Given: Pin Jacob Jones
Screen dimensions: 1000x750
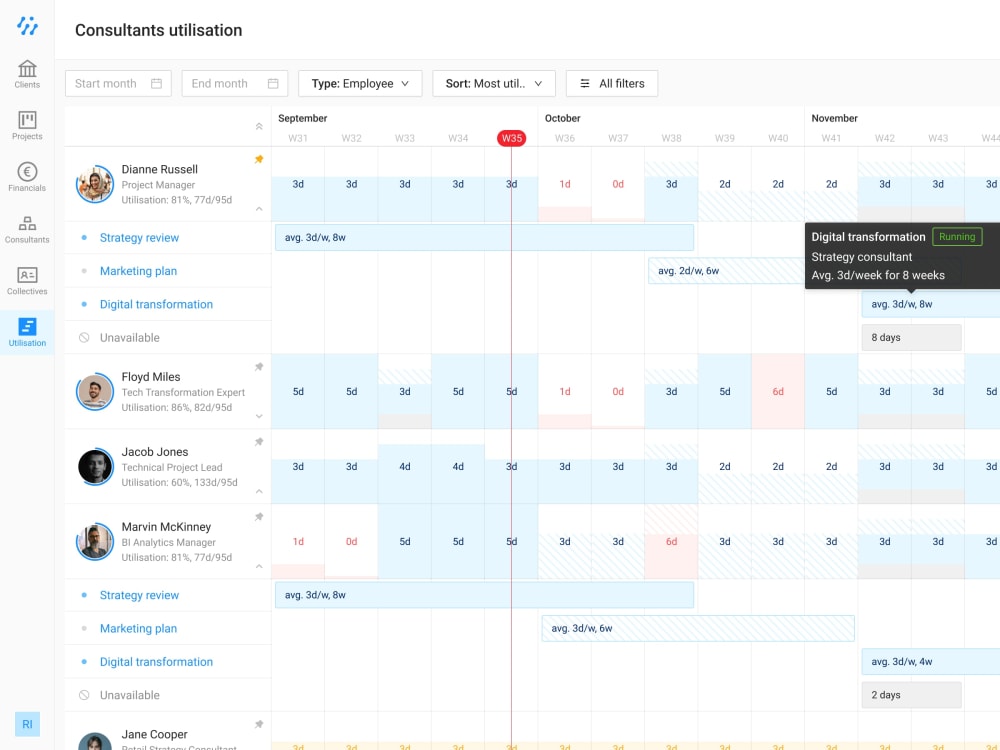Looking at the screenshot, I should coord(259,441).
